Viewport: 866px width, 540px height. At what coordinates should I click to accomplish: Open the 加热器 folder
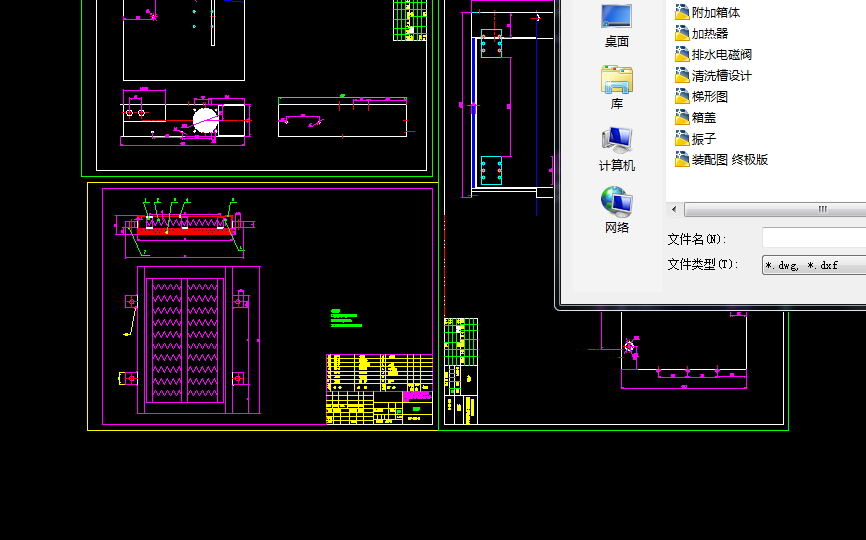point(701,34)
